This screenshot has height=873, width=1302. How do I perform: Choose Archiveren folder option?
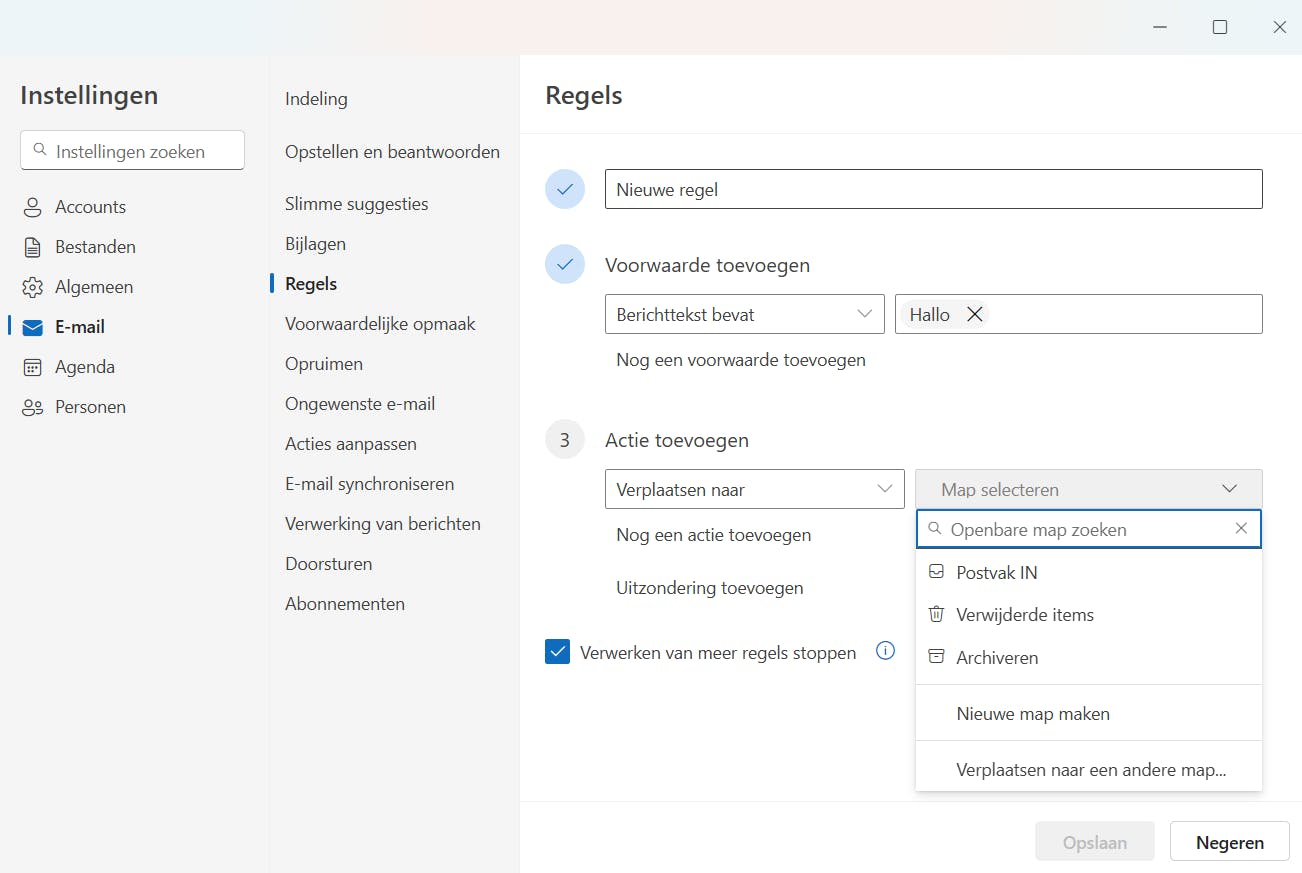click(x=996, y=658)
